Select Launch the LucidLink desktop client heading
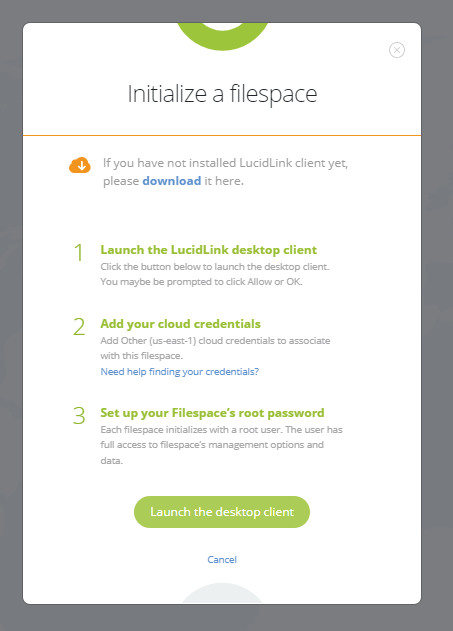The height and width of the screenshot is (631, 453). [x=209, y=250]
